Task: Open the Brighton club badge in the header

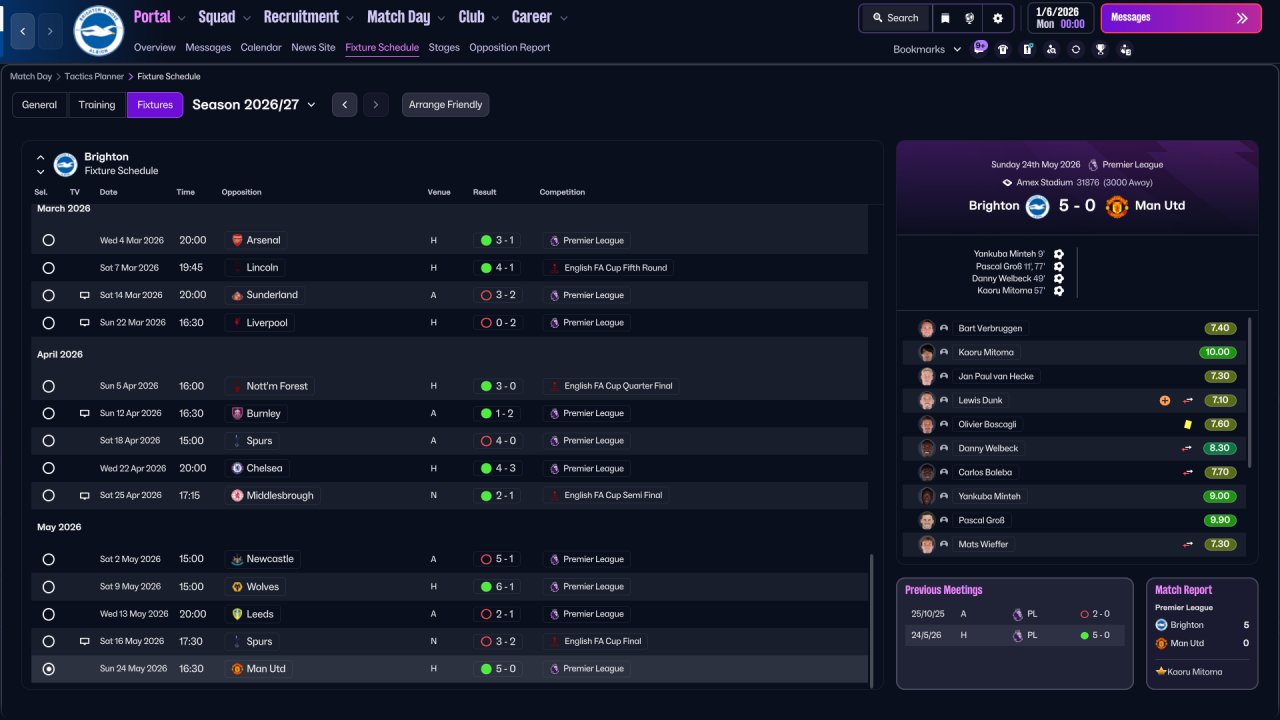Action: pos(98,31)
